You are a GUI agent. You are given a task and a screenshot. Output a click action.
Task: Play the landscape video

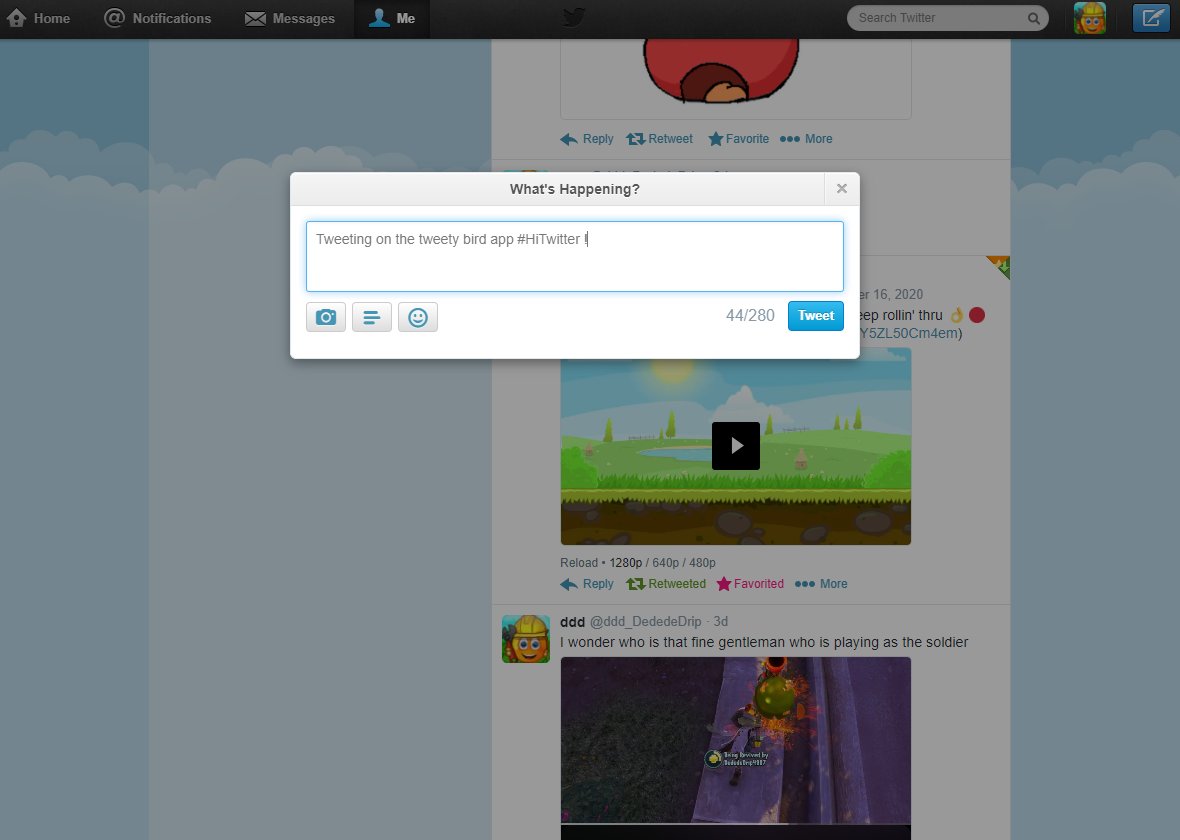pos(736,446)
